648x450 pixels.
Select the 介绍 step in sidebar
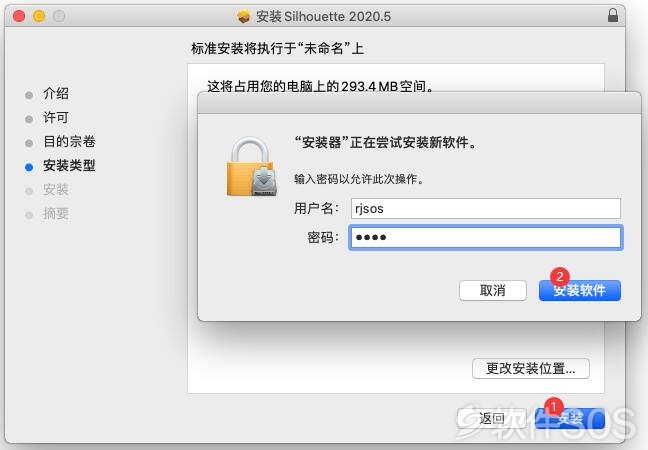coord(56,94)
